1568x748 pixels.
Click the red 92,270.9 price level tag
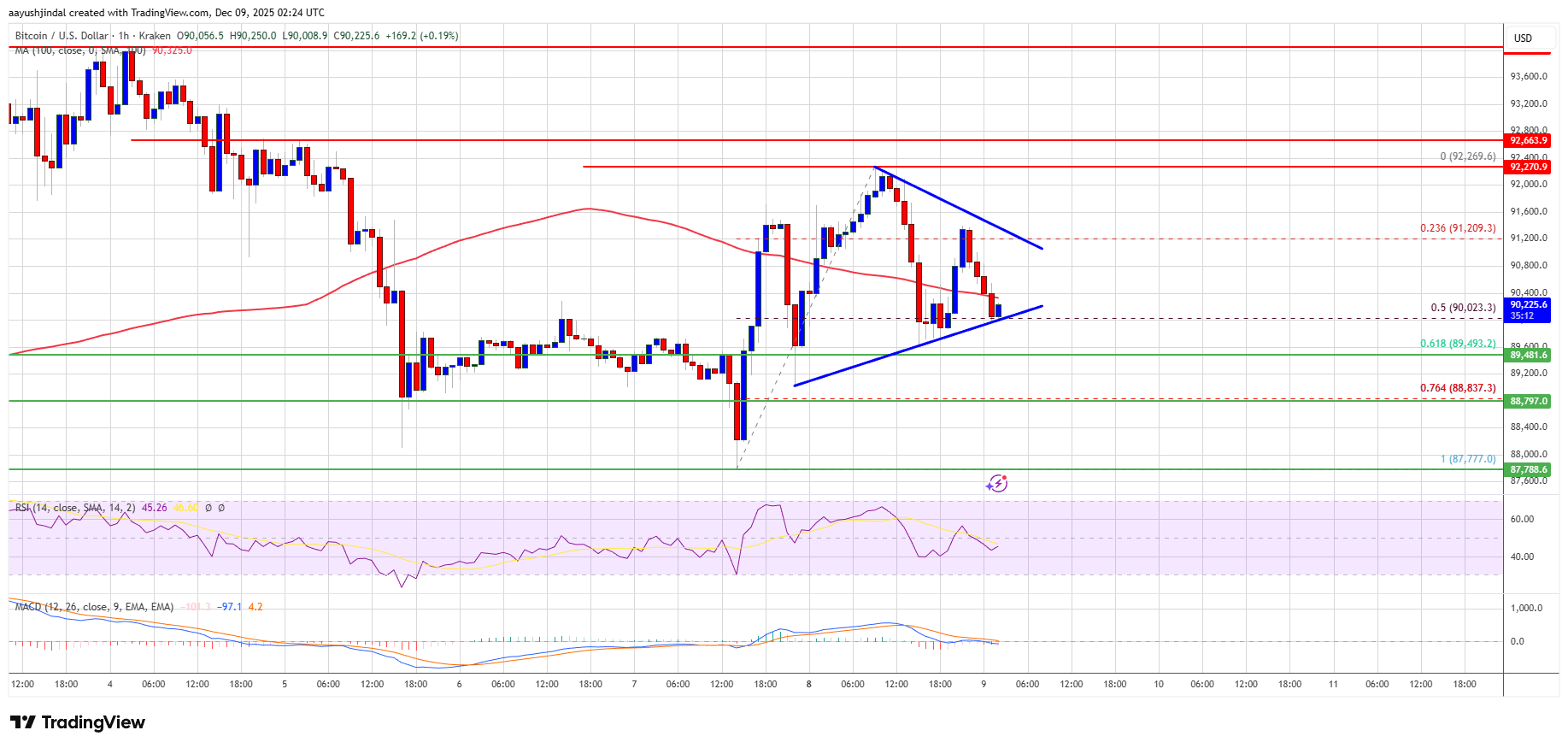tap(1528, 168)
